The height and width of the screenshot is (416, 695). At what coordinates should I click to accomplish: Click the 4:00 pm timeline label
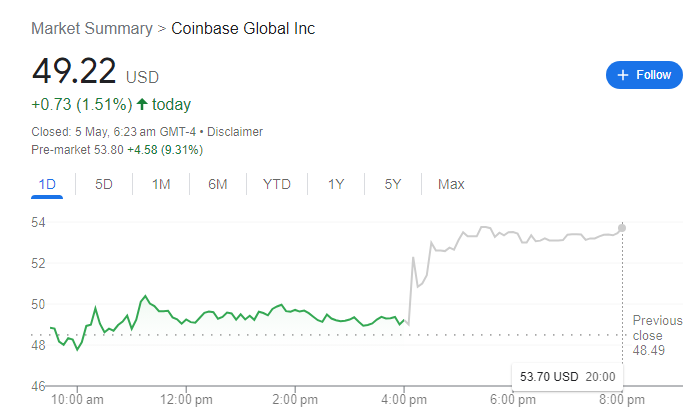pyautogui.click(x=404, y=401)
